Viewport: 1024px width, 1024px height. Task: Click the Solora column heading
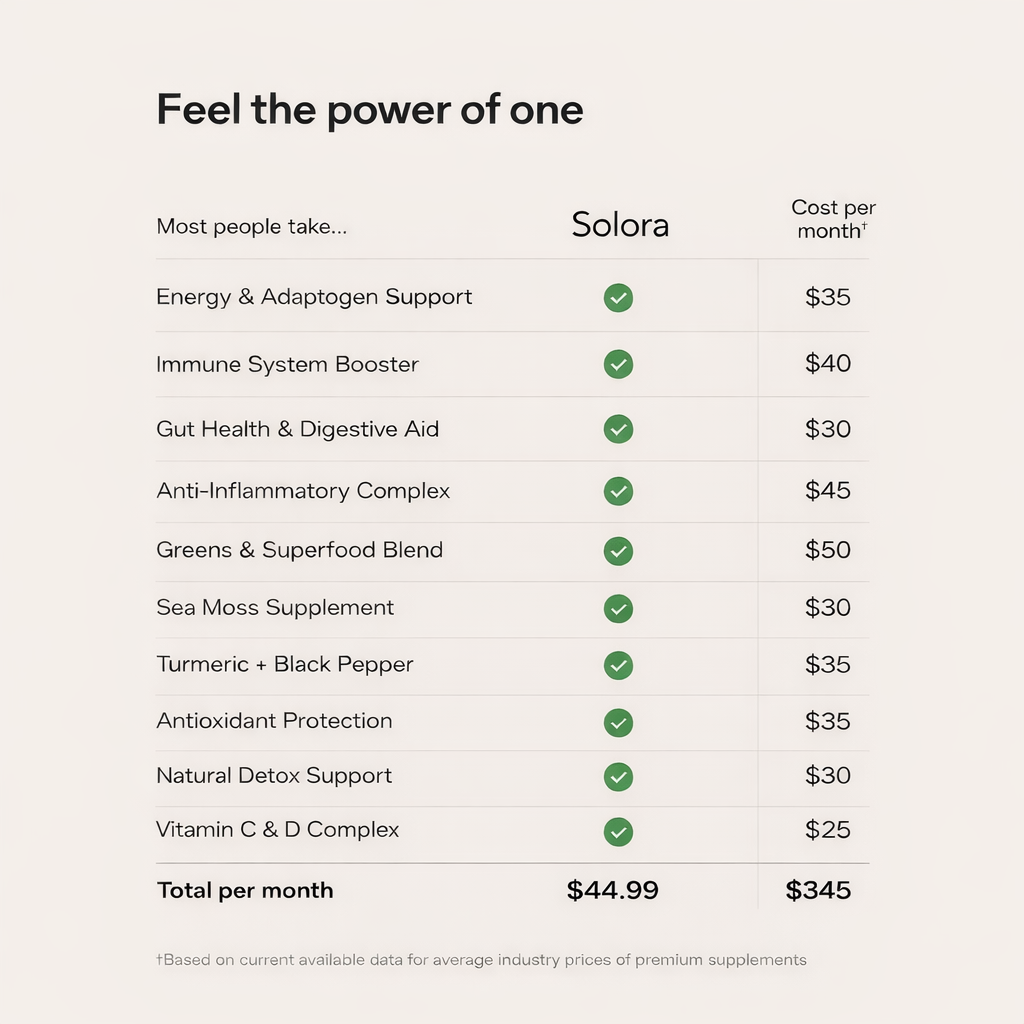[620, 225]
